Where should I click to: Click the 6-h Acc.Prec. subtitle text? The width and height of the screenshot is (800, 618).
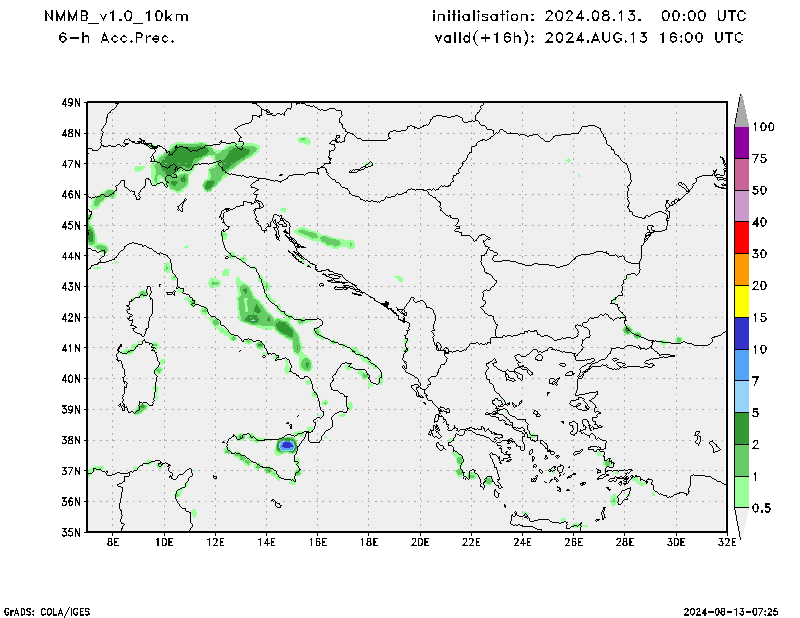[x=117, y=38]
